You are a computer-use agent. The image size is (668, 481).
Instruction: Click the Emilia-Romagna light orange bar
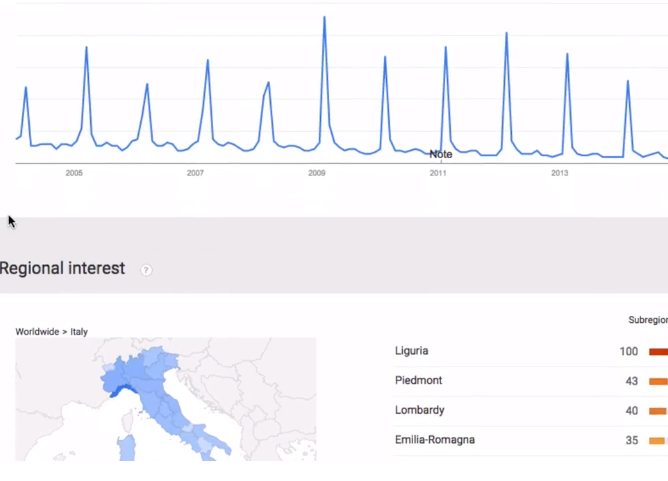coord(656,441)
